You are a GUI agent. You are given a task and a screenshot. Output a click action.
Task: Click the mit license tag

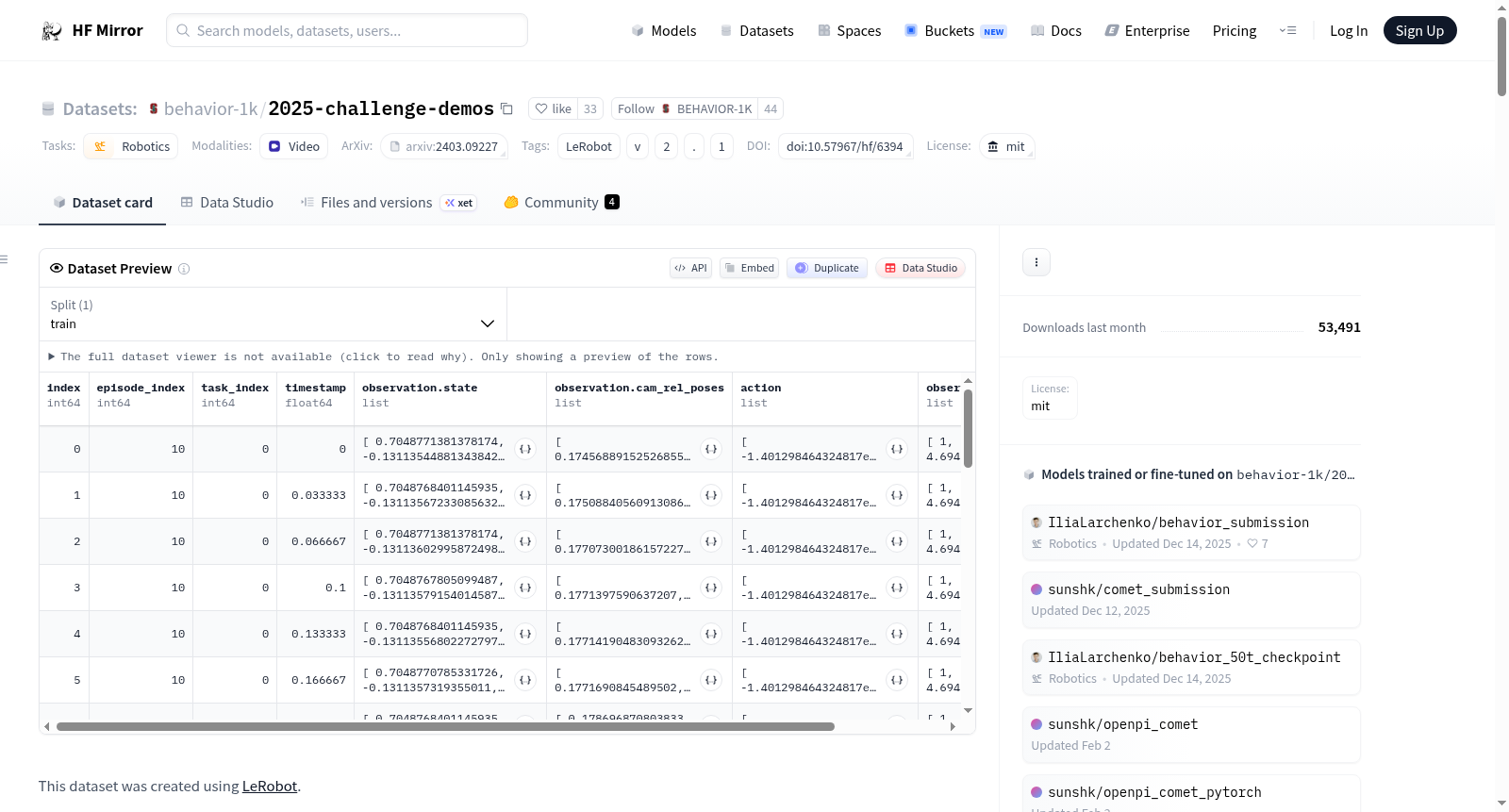1006,146
